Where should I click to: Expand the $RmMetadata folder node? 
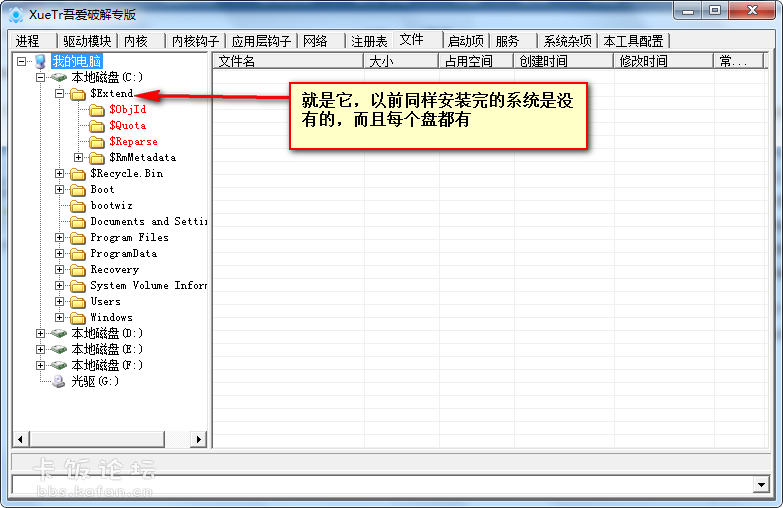pos(78,157)
